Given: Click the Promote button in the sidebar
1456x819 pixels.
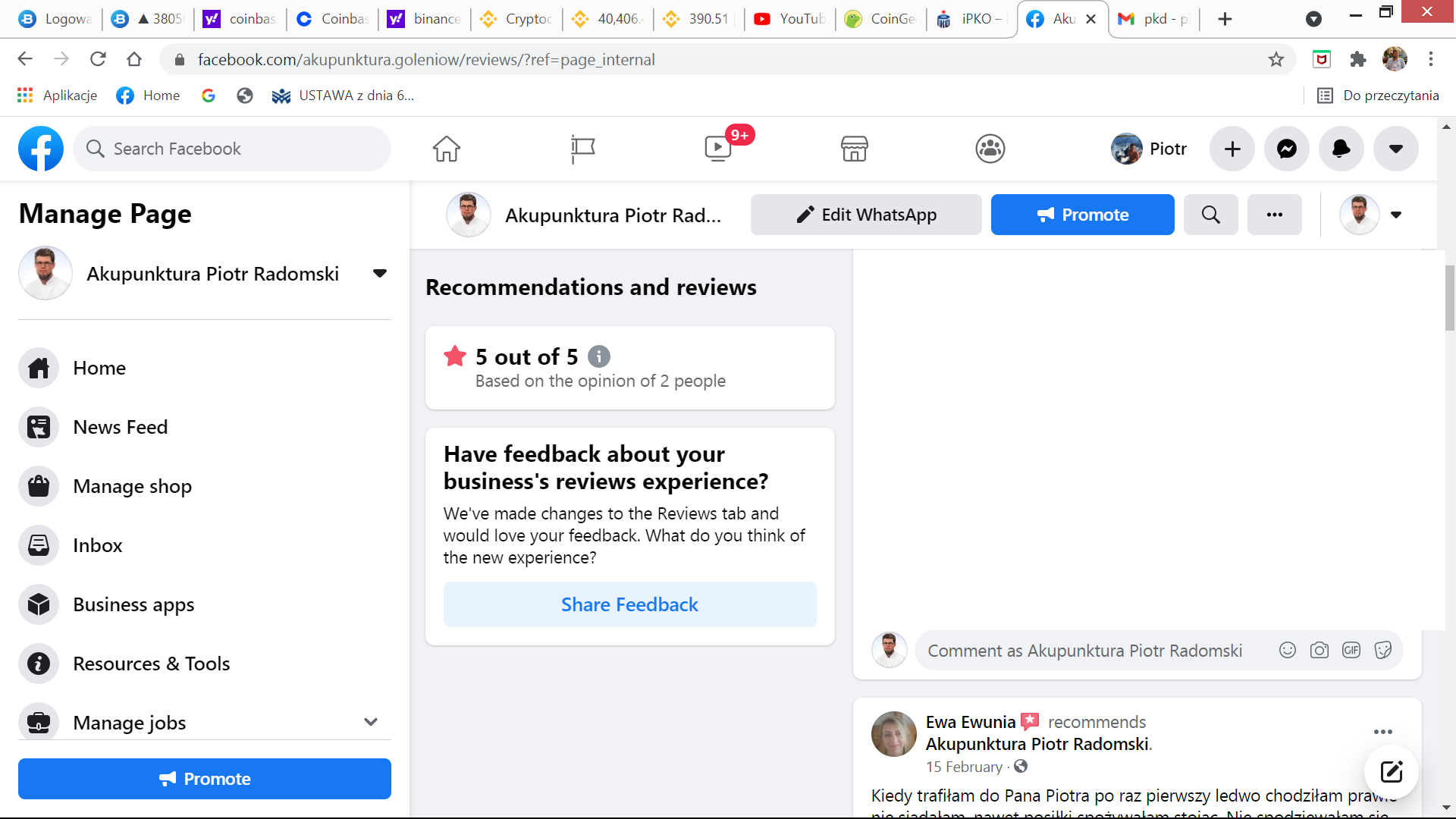Looking at the screenshot, I should coord(205,779).
